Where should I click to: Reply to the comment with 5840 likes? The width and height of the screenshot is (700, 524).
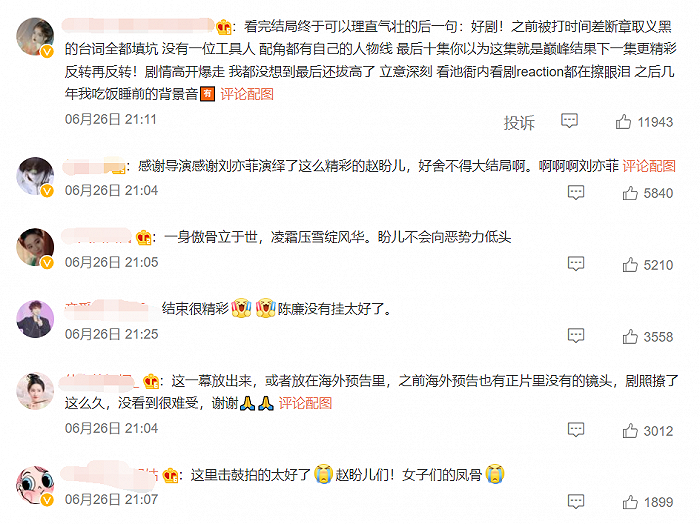576,192
